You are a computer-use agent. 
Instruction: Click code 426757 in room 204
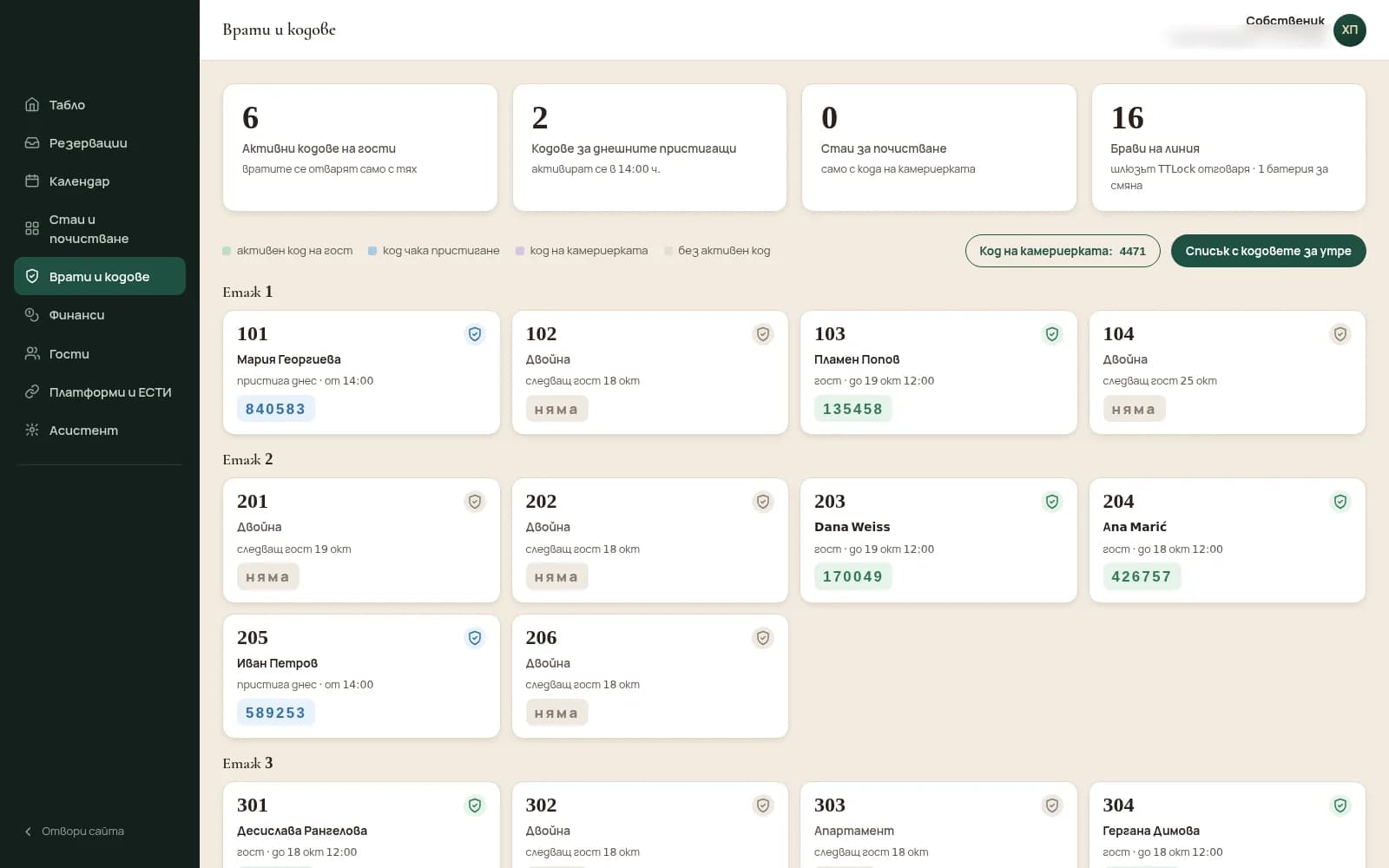(1142, 576)
